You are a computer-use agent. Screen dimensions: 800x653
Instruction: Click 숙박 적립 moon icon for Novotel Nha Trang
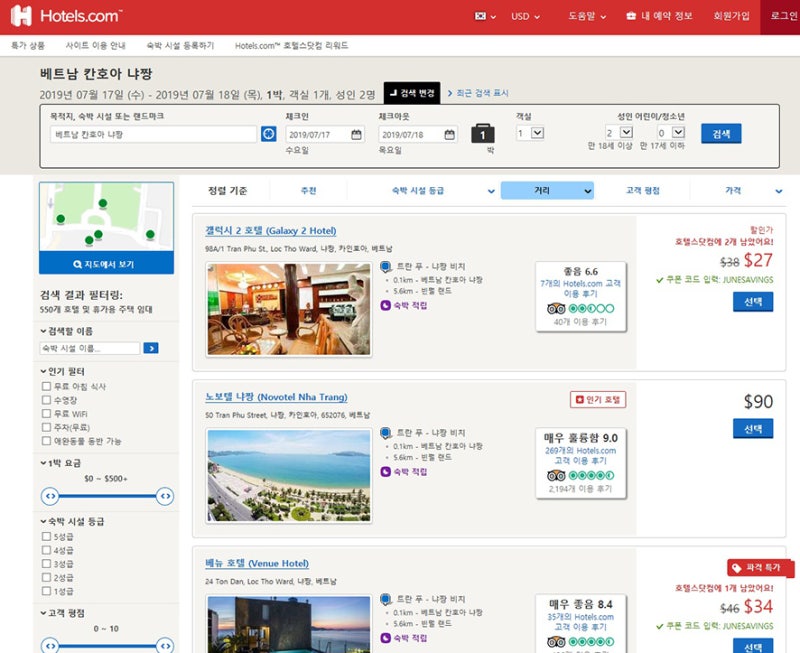coord(386,472)
